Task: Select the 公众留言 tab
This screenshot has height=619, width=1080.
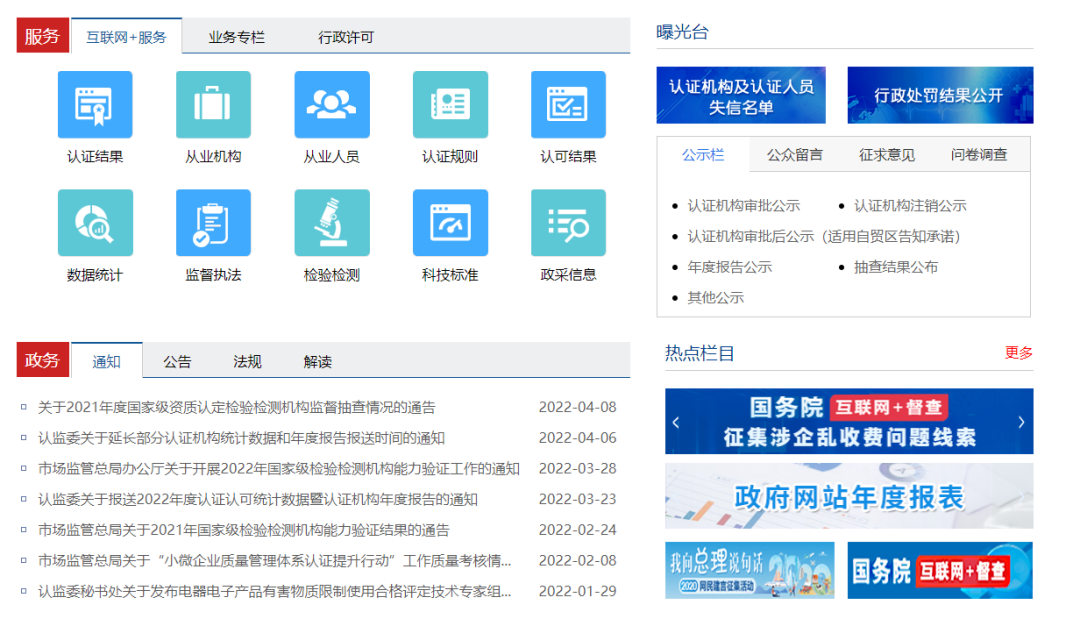Action: click(795, 154)
